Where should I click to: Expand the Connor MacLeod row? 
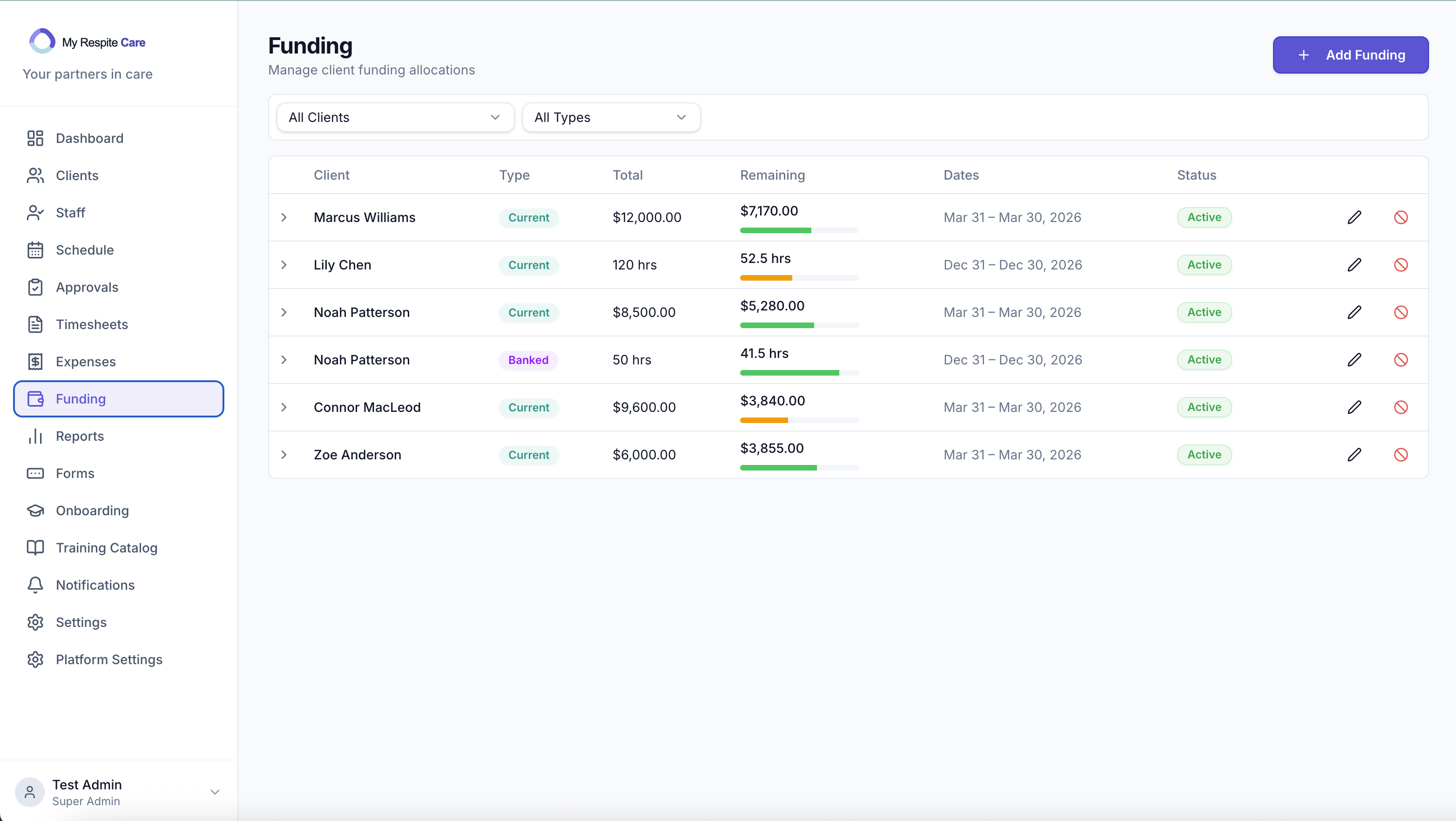pyautogui.click(x=284, y=407)
